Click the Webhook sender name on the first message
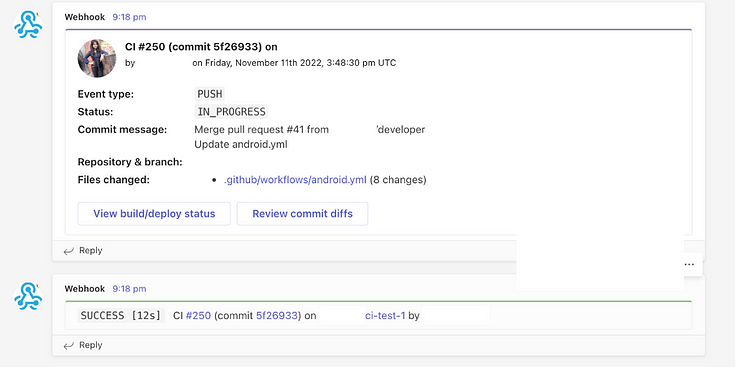The image size is (736, 368). pyautogui.click(x=85, y=17)
